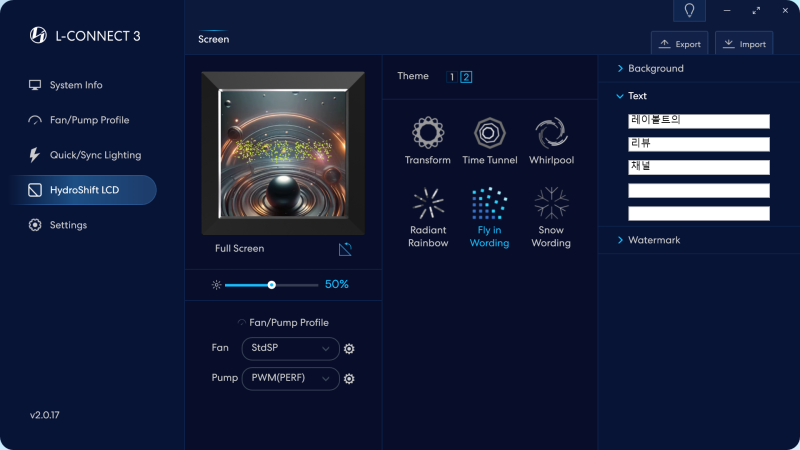Screen dimensions: 800x450
Task: Open Quick/Sync Lighting page
Action: point(85,155)
